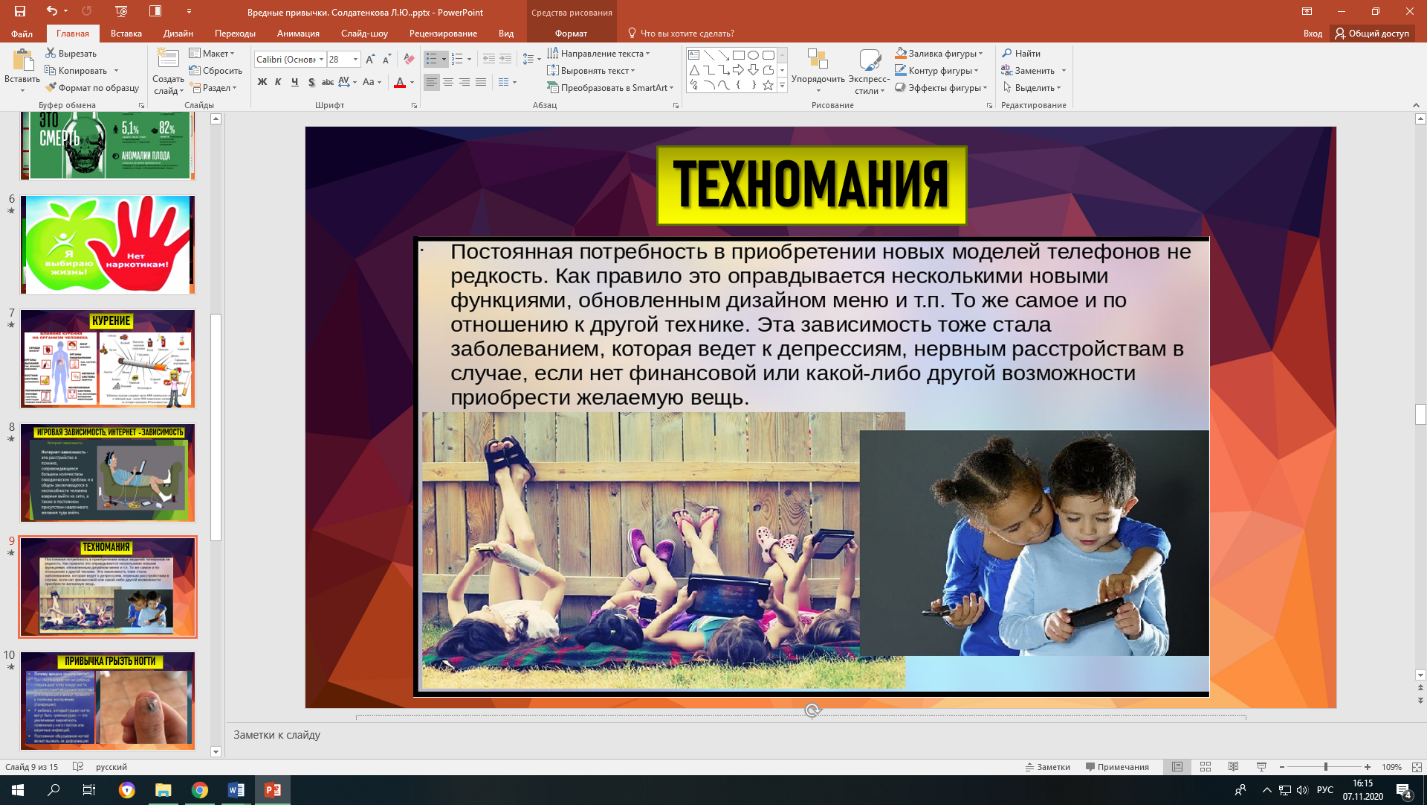Toggle strikethrough (abc) formatting
Viewport: 1427px width, 805px height.
(x=328, y=82)
